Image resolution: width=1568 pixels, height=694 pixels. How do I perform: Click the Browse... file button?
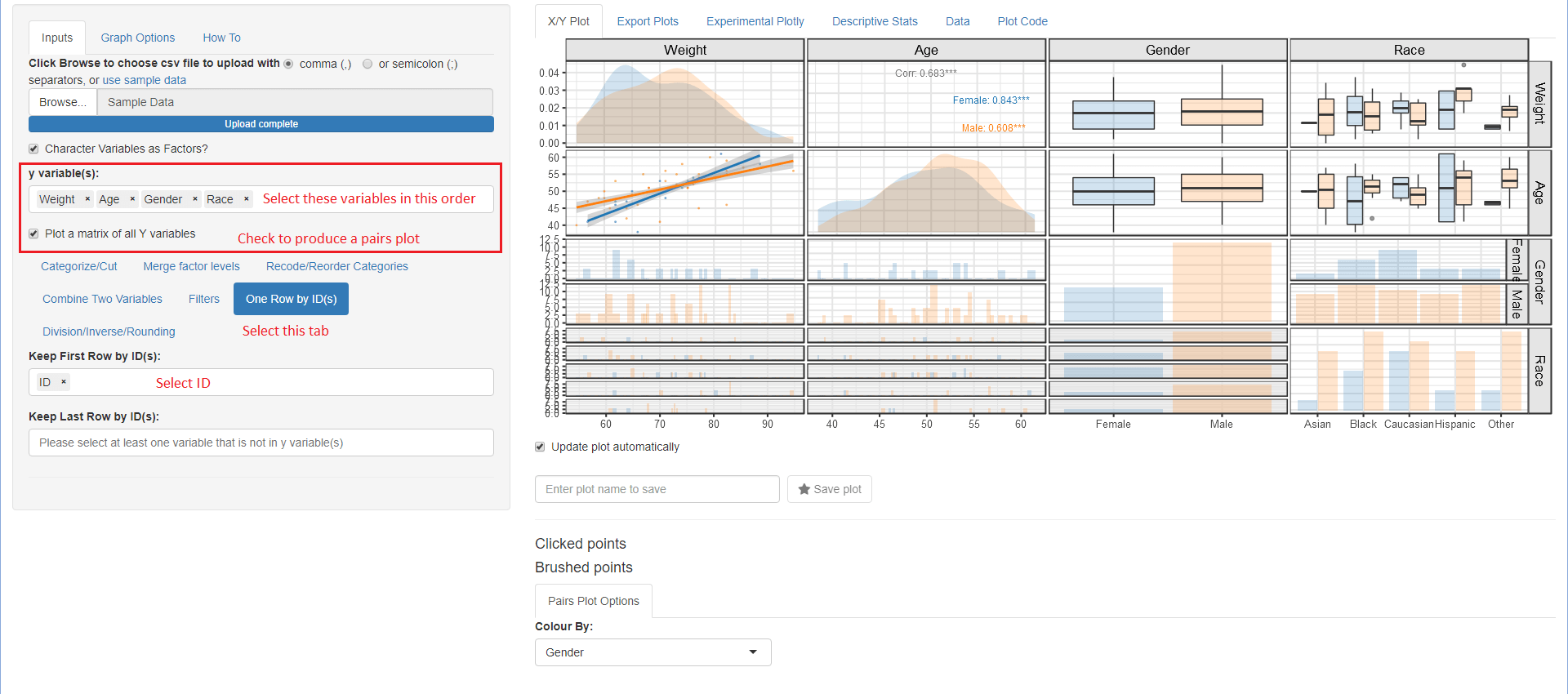(x=62, y=102)
